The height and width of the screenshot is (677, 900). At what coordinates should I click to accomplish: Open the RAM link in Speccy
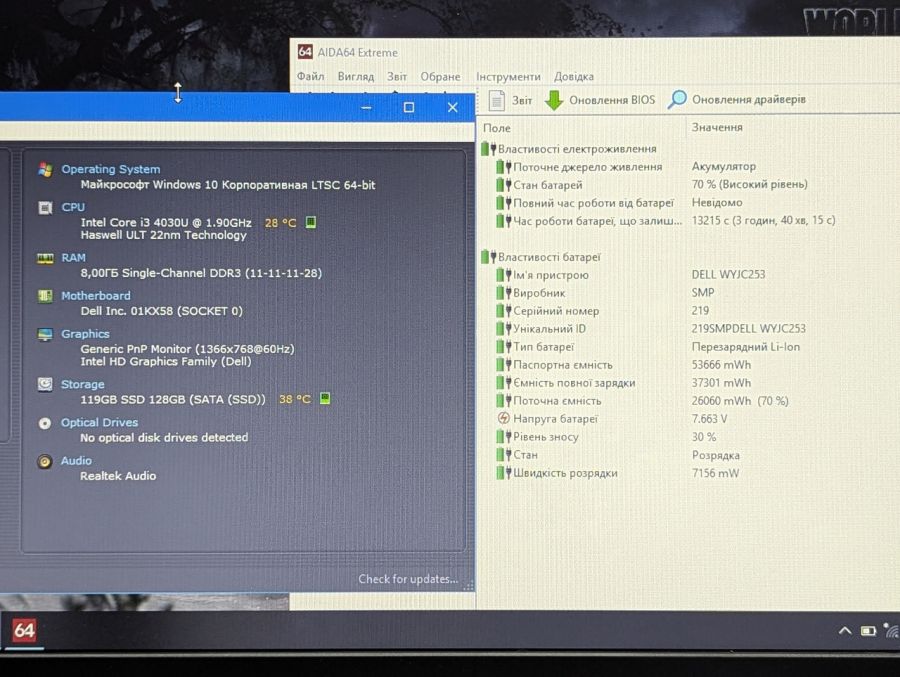73,257
